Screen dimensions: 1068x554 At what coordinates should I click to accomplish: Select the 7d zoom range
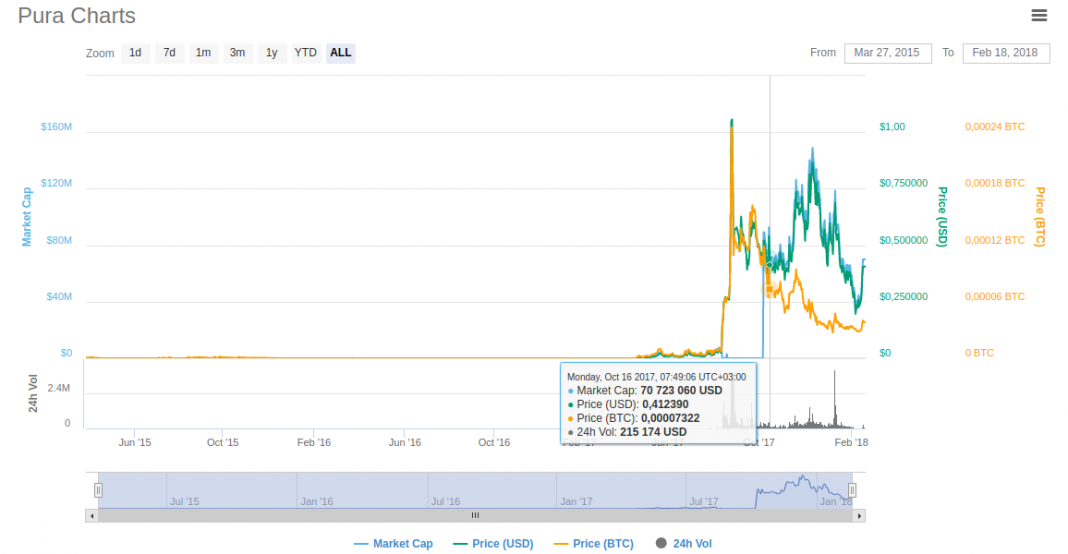pyautogui.click(x=170, y=52)
